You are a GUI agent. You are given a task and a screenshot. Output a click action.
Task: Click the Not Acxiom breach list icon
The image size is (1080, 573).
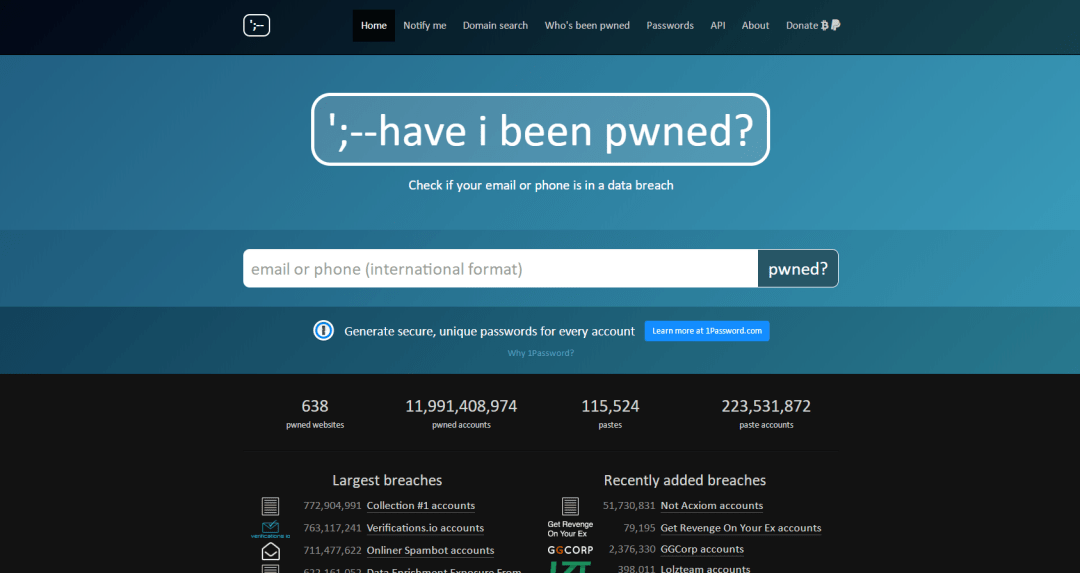(x=570, y=506)
